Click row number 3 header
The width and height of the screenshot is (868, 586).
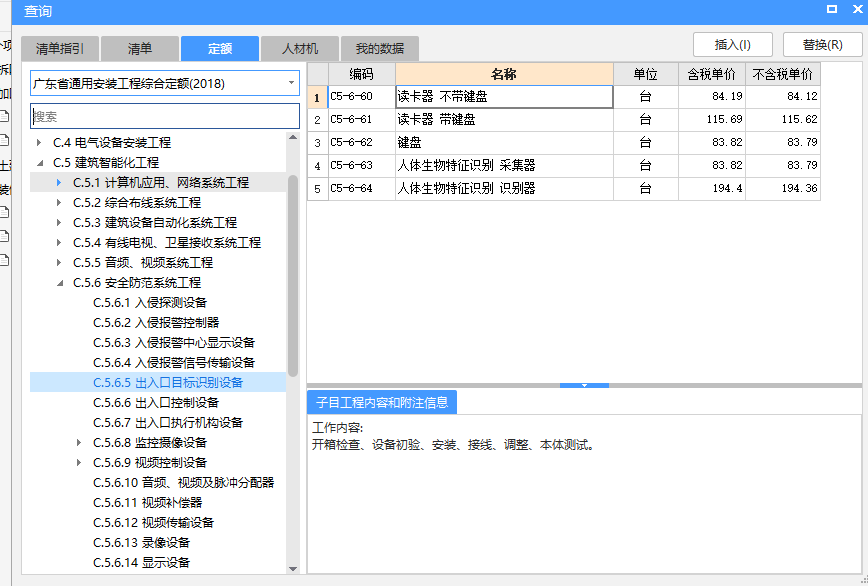coord(318,143)
